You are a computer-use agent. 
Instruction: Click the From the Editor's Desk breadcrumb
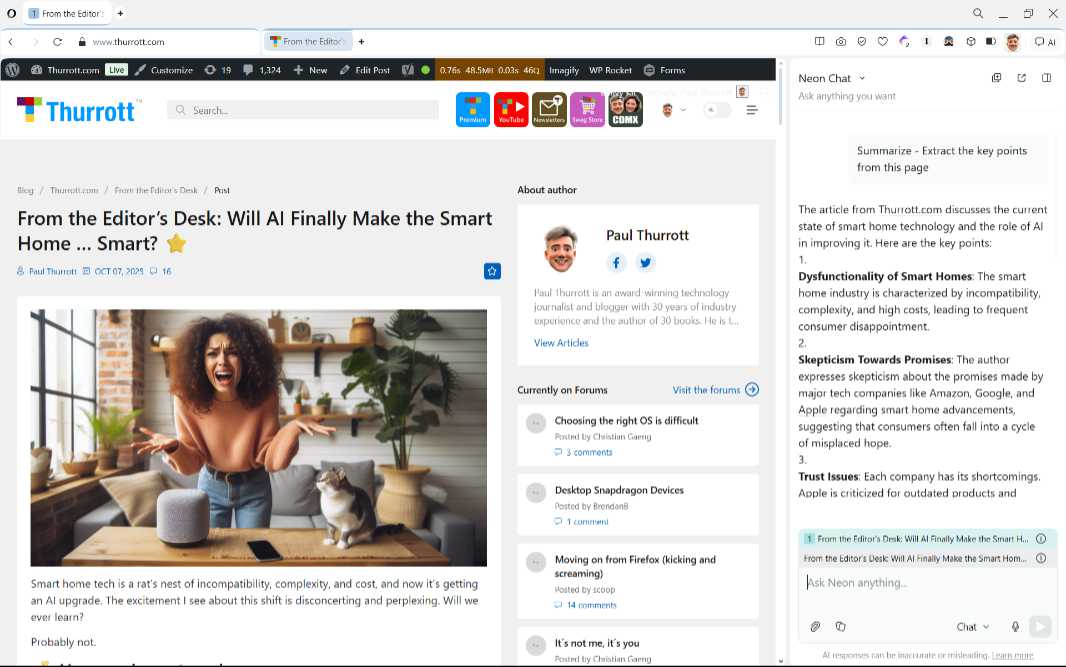156,190
